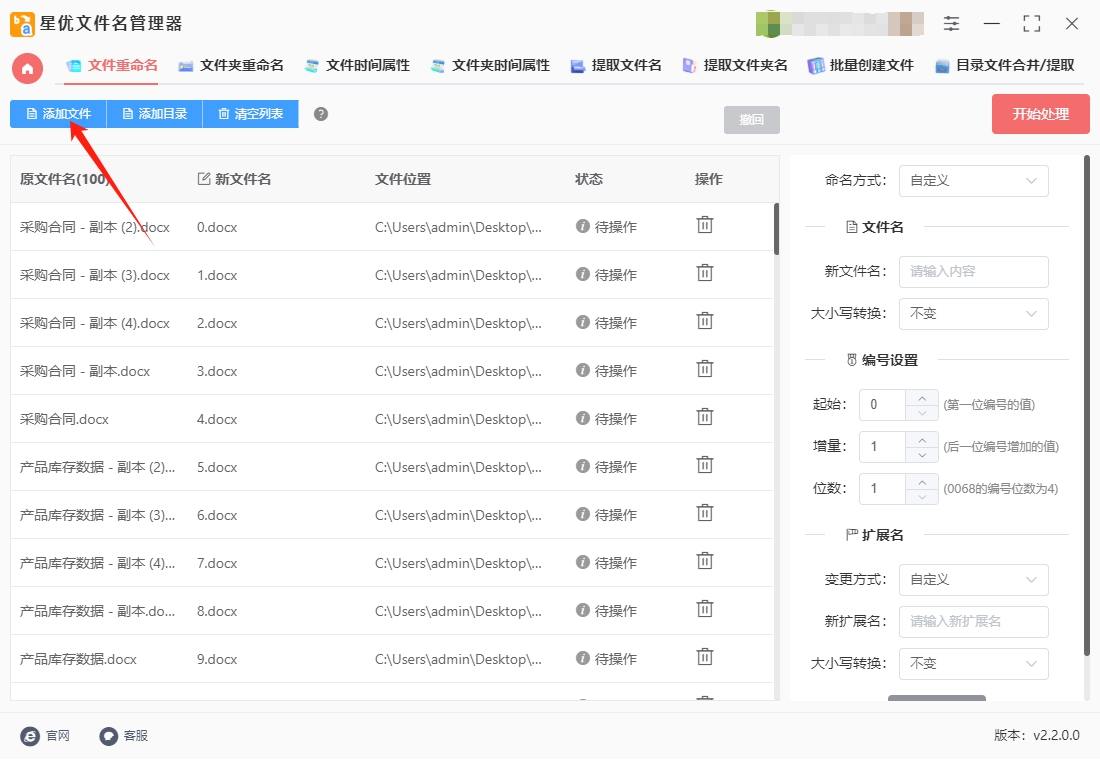1100x760 pixels.
Task: Click status info icon on 9.docx row
Action: click(x=582, y=658)
